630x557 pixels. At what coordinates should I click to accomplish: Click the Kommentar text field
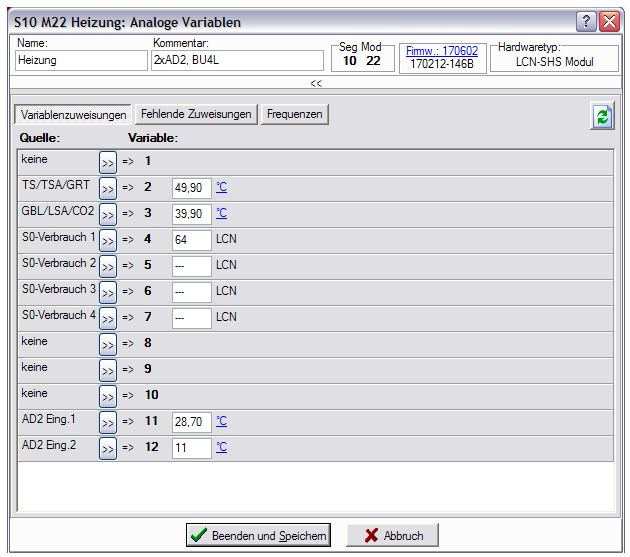pos(237,61)
